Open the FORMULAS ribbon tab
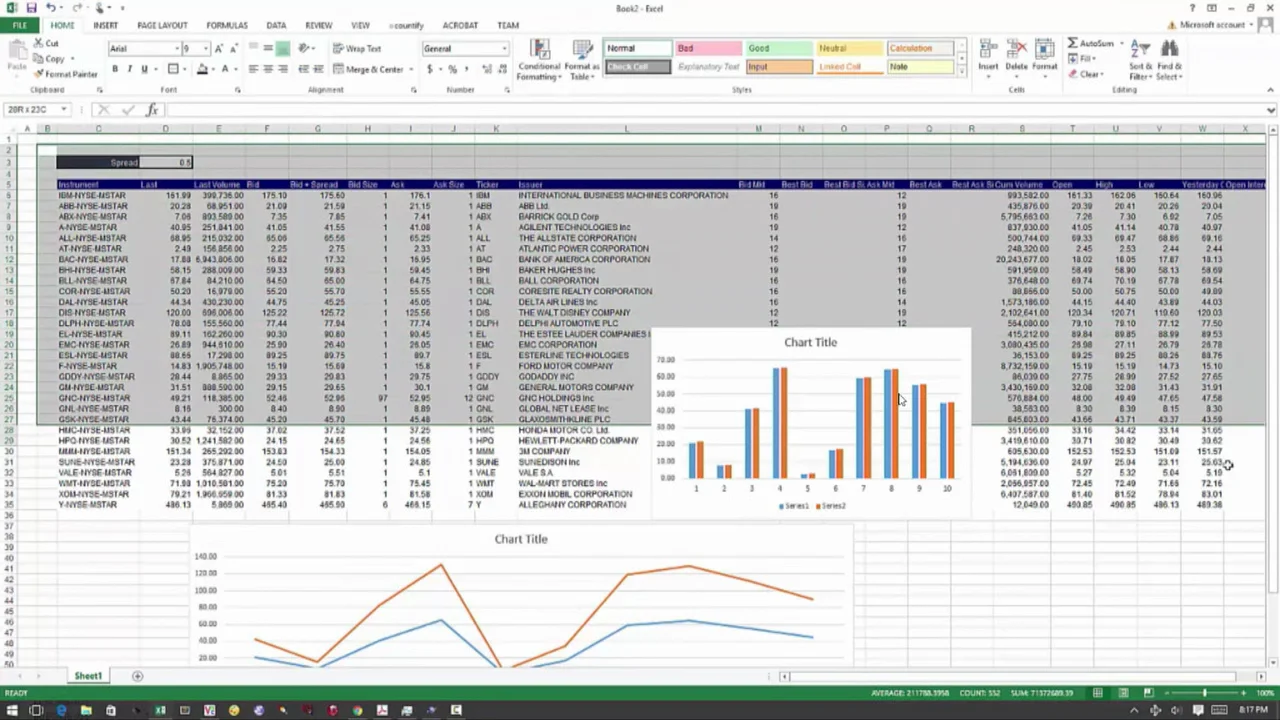 (227, 25)
